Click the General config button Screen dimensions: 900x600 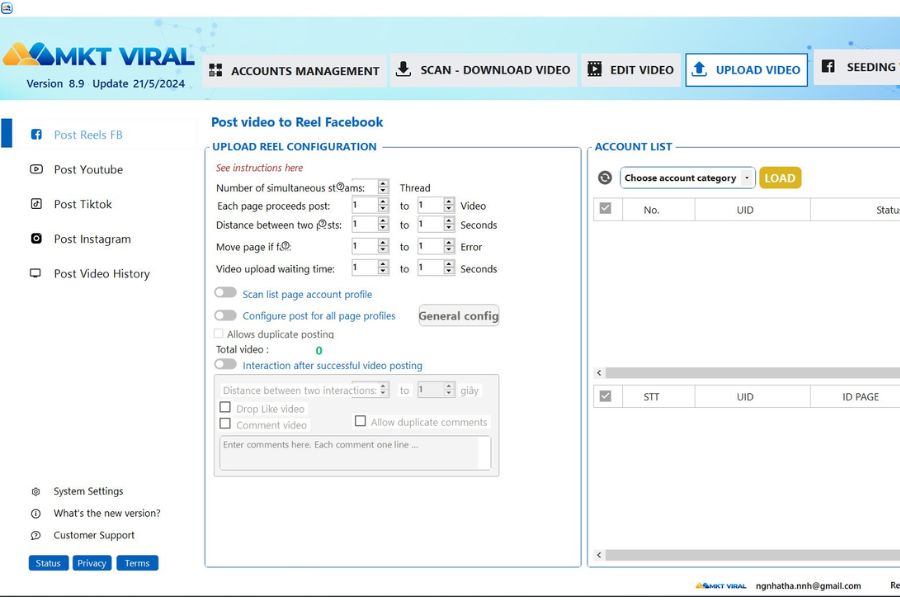(x=459, y=315)
